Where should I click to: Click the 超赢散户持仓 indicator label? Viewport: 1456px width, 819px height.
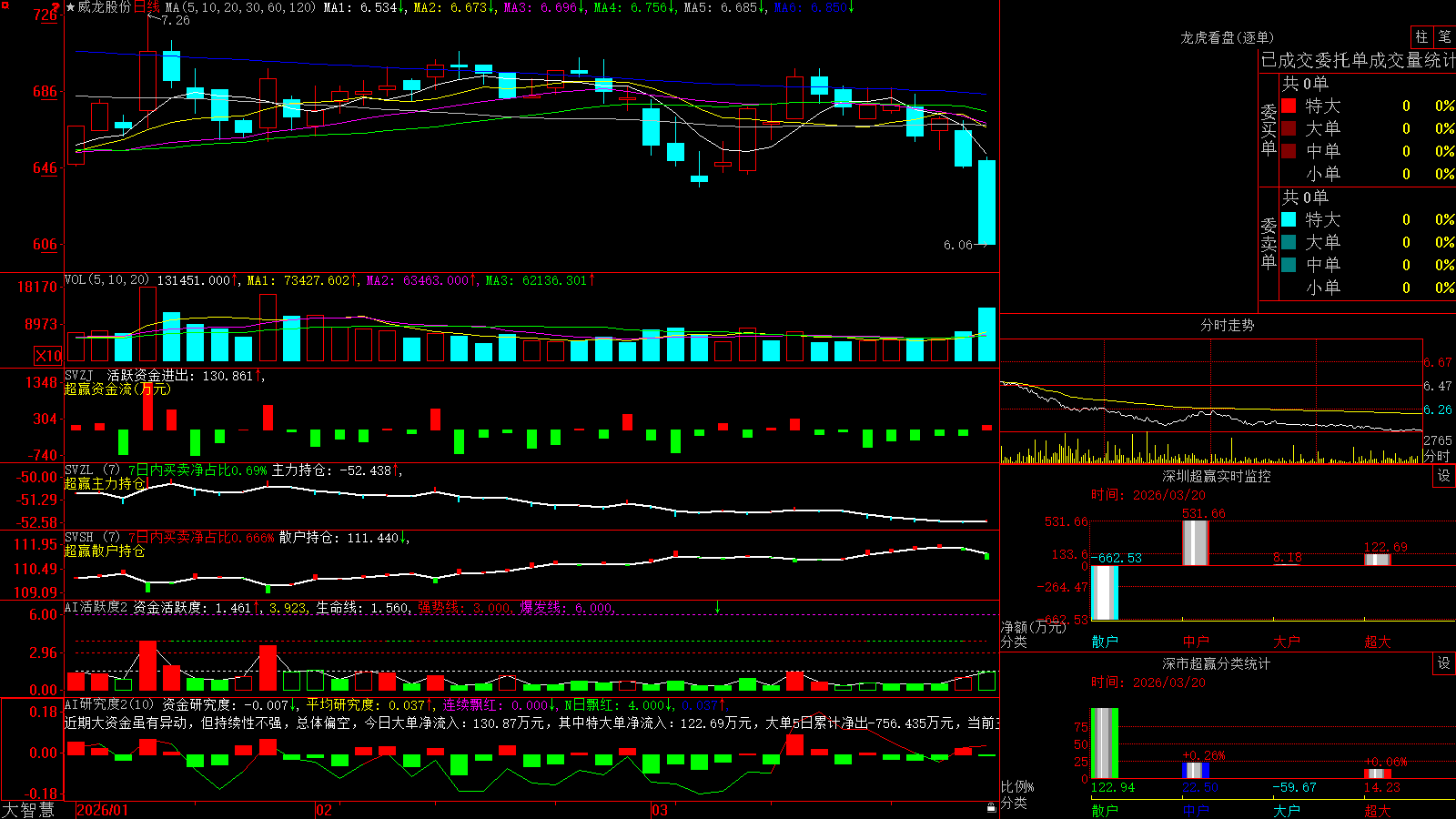click(105, 551)
